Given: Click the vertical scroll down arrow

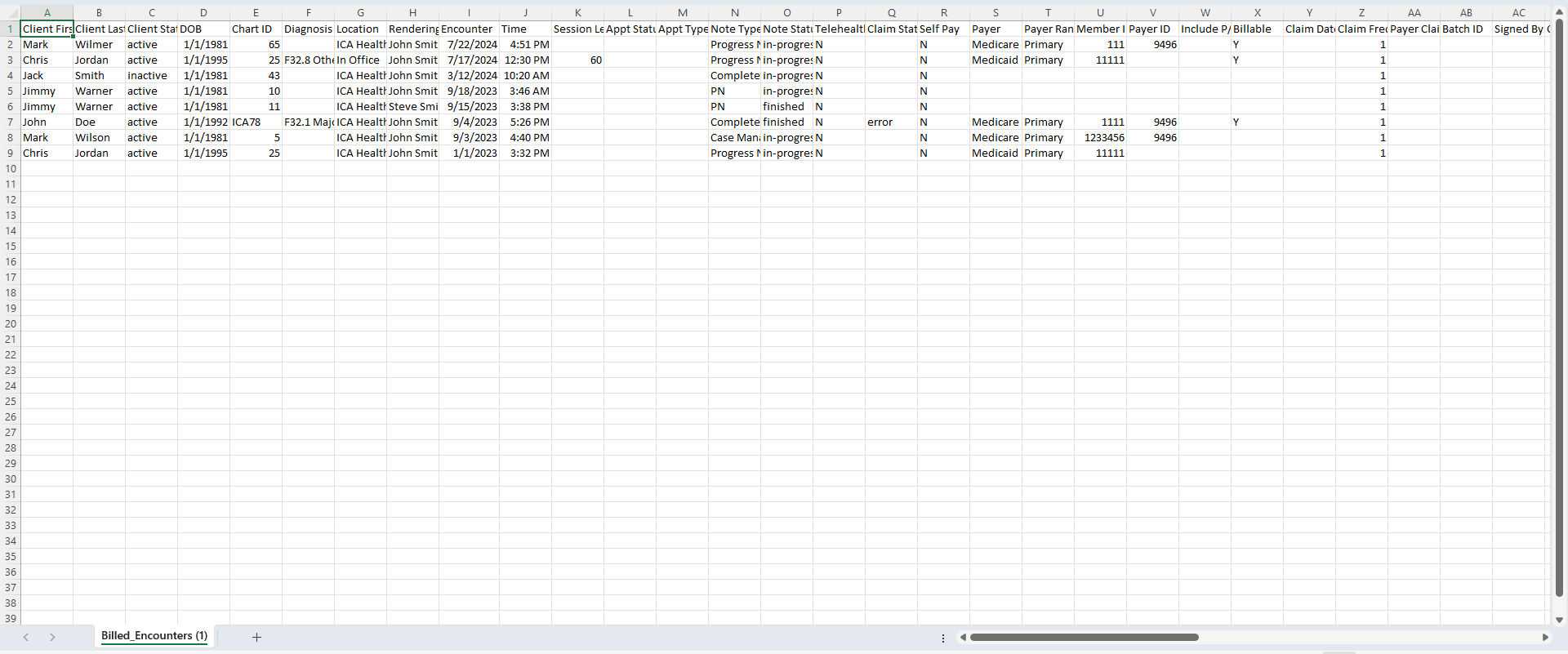Looking at the screenshot, I should [x=1559, y=620].
